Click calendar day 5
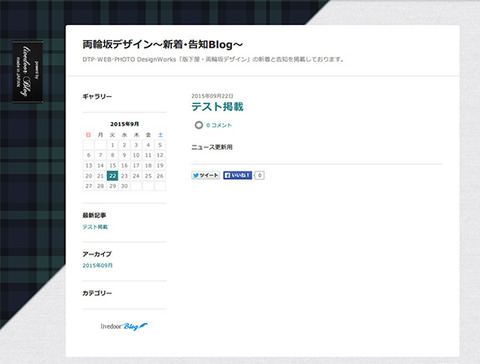Image resolution: width=480 pixels, height=364 pixels. (x=160, y=145)
